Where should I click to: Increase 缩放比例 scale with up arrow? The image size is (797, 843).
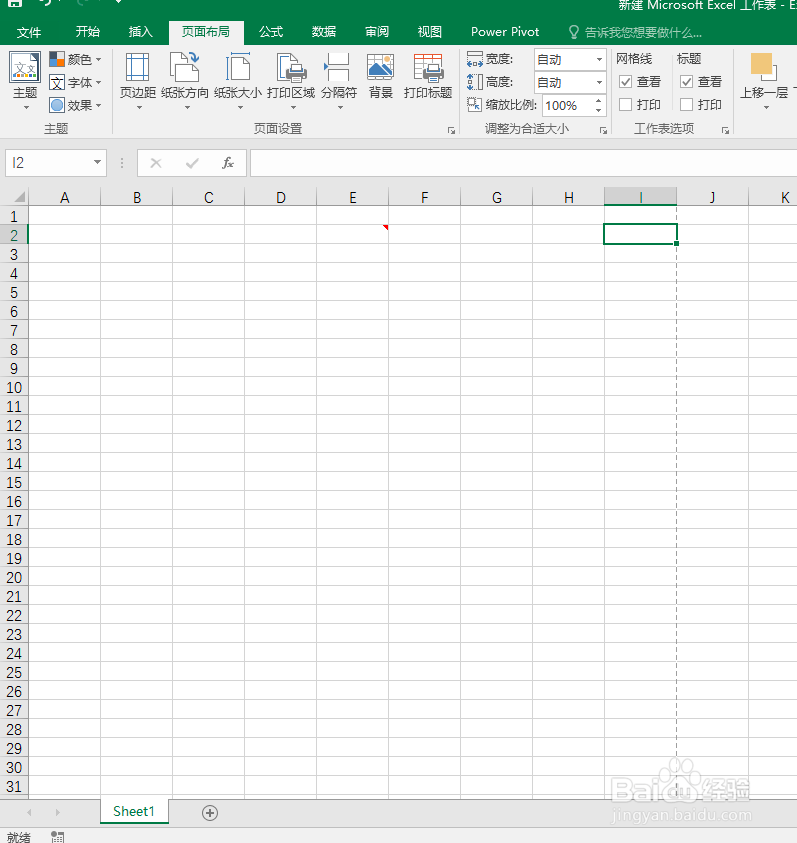click(599, 100)
